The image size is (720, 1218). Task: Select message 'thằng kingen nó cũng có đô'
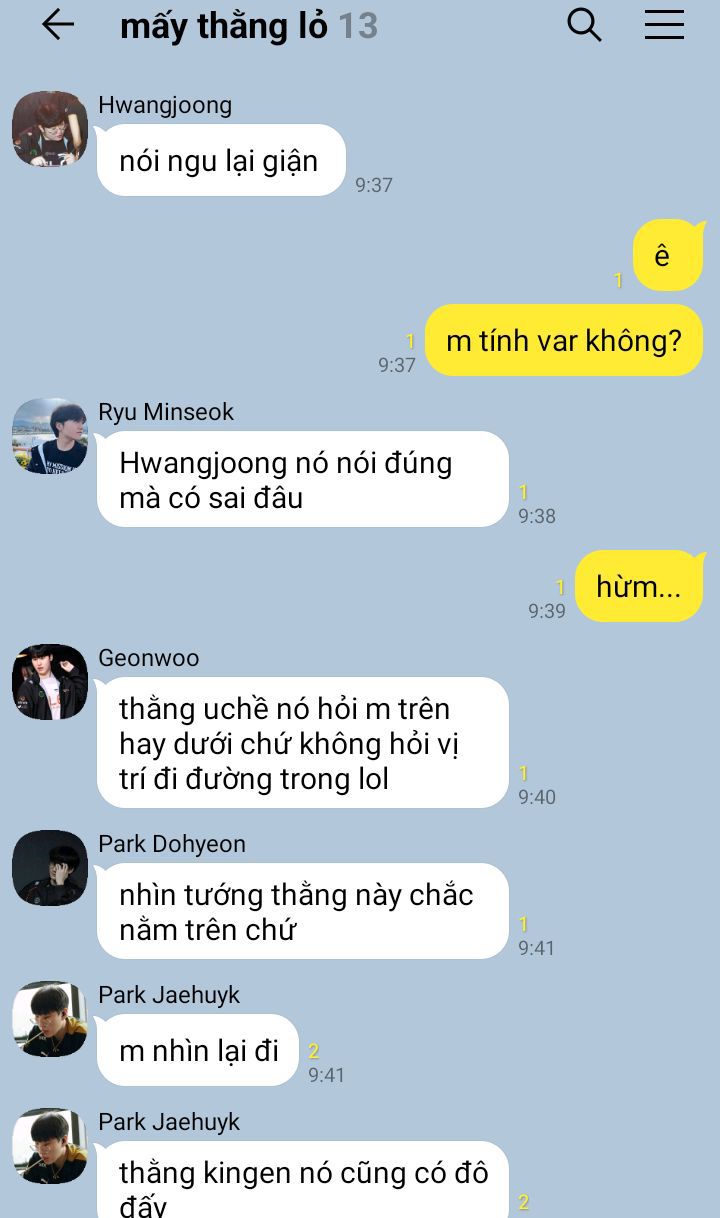(303, 1180)
